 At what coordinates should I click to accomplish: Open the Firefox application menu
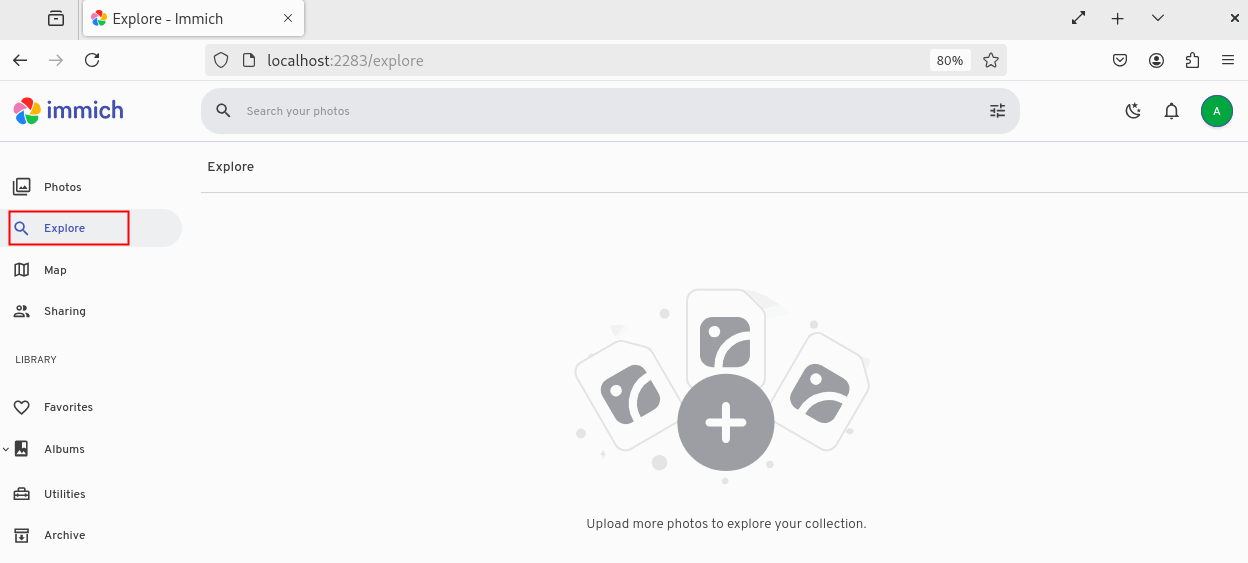coord(1228,60)
